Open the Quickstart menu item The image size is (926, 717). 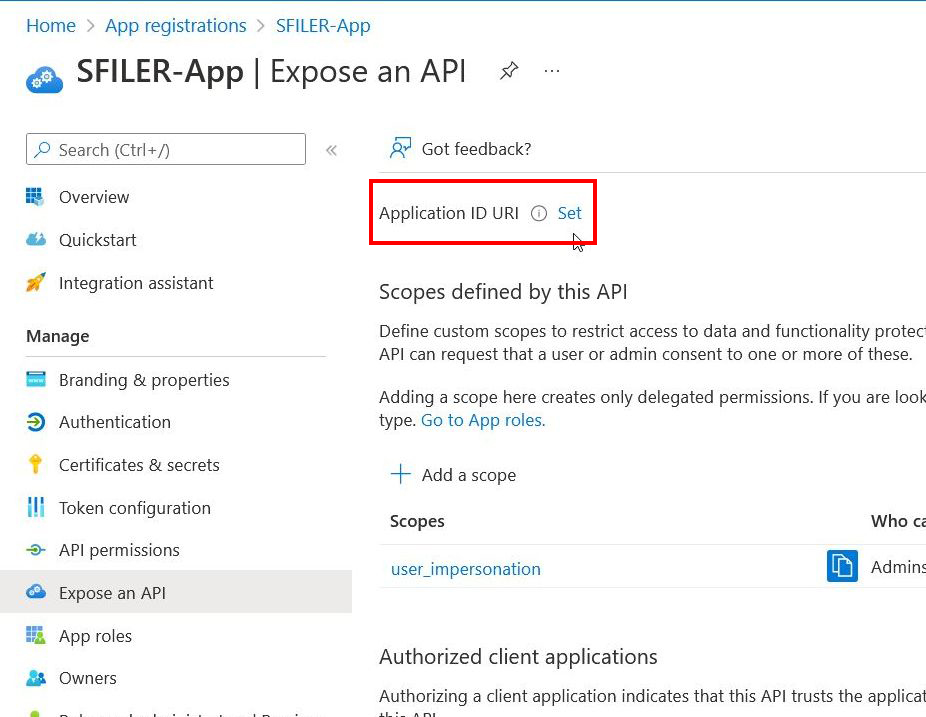[x=97, y=240]
